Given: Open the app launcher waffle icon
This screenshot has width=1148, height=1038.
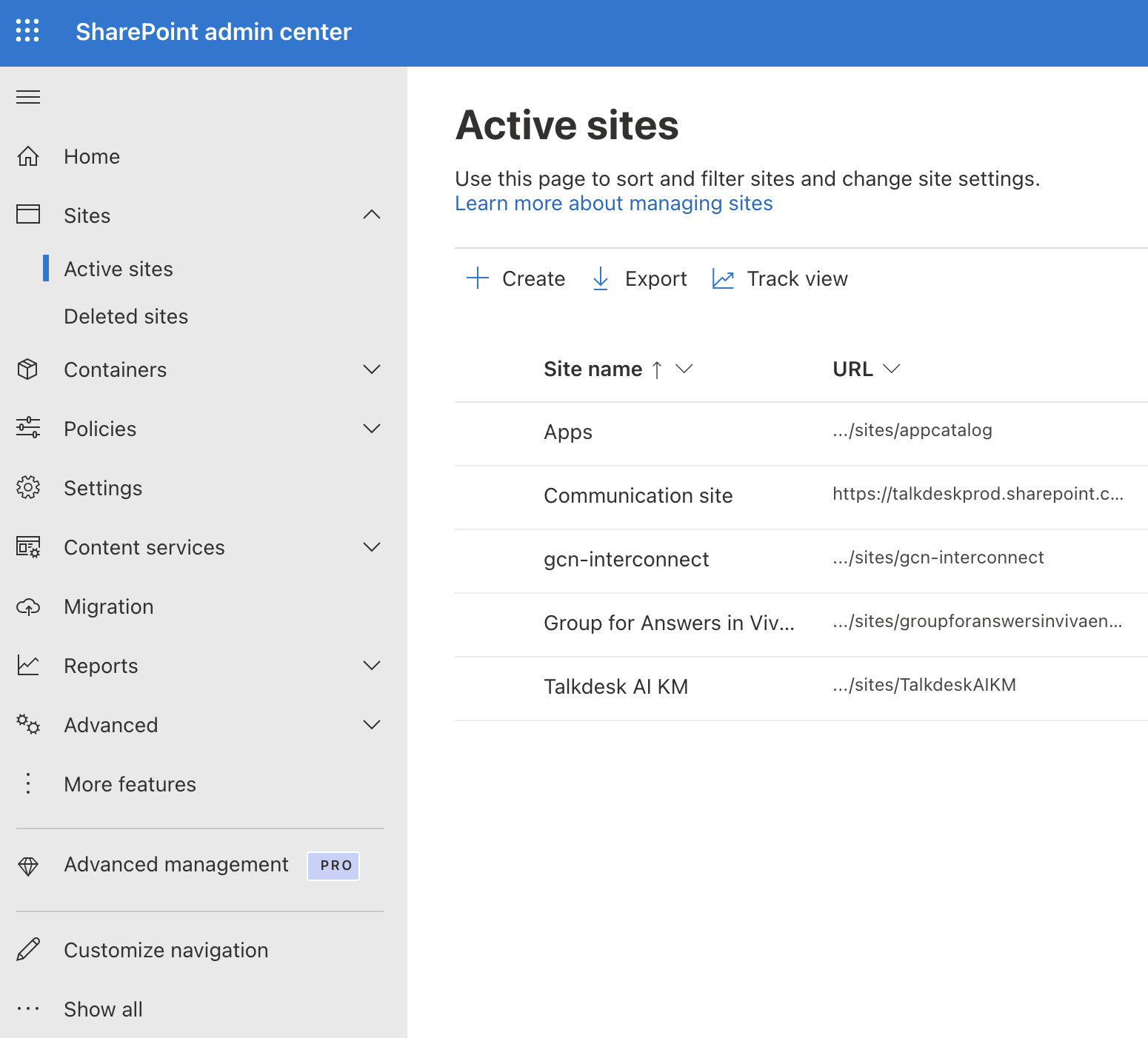Looking at the screenshot, I should (27, 32).
